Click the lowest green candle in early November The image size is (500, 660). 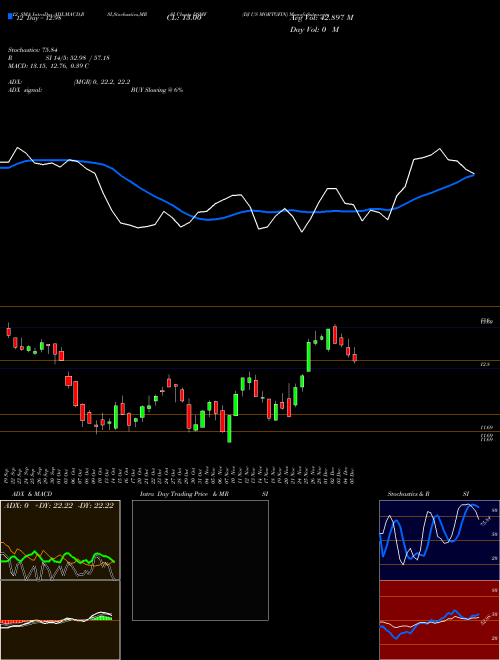[229, 428]
